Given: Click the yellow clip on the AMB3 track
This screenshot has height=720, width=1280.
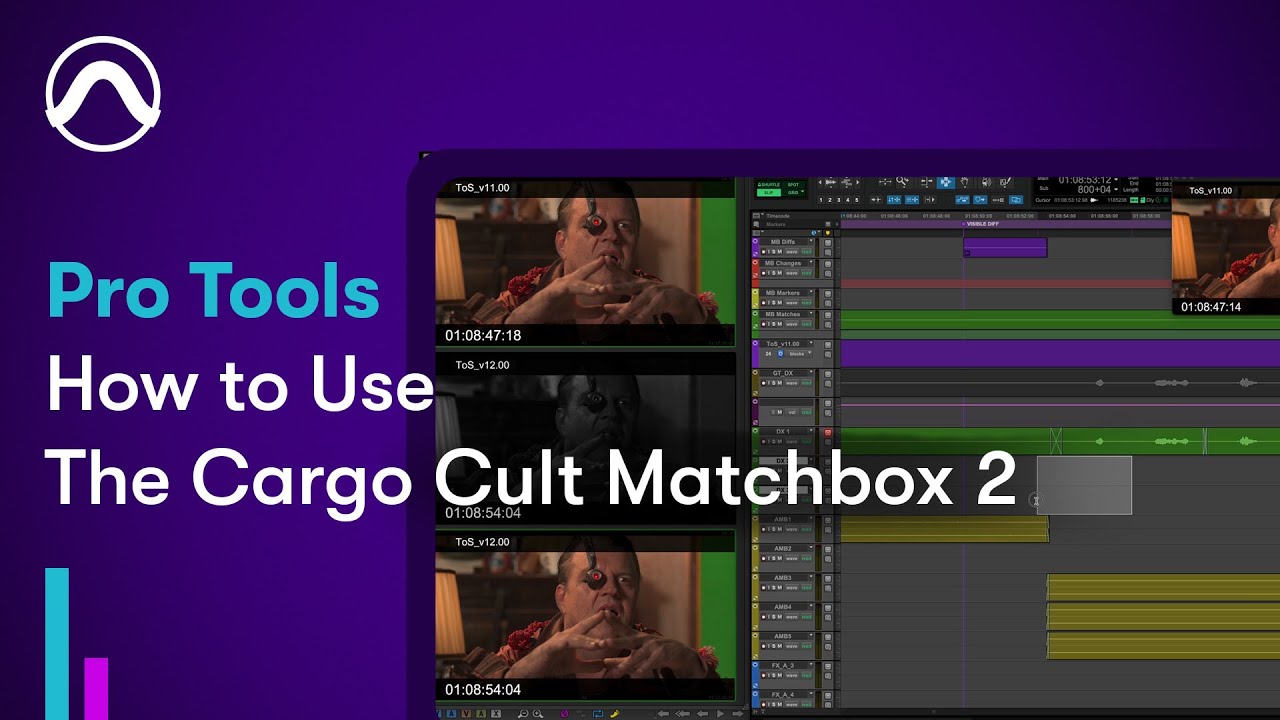Looking at the screenshot, I should pos(1163,587).
